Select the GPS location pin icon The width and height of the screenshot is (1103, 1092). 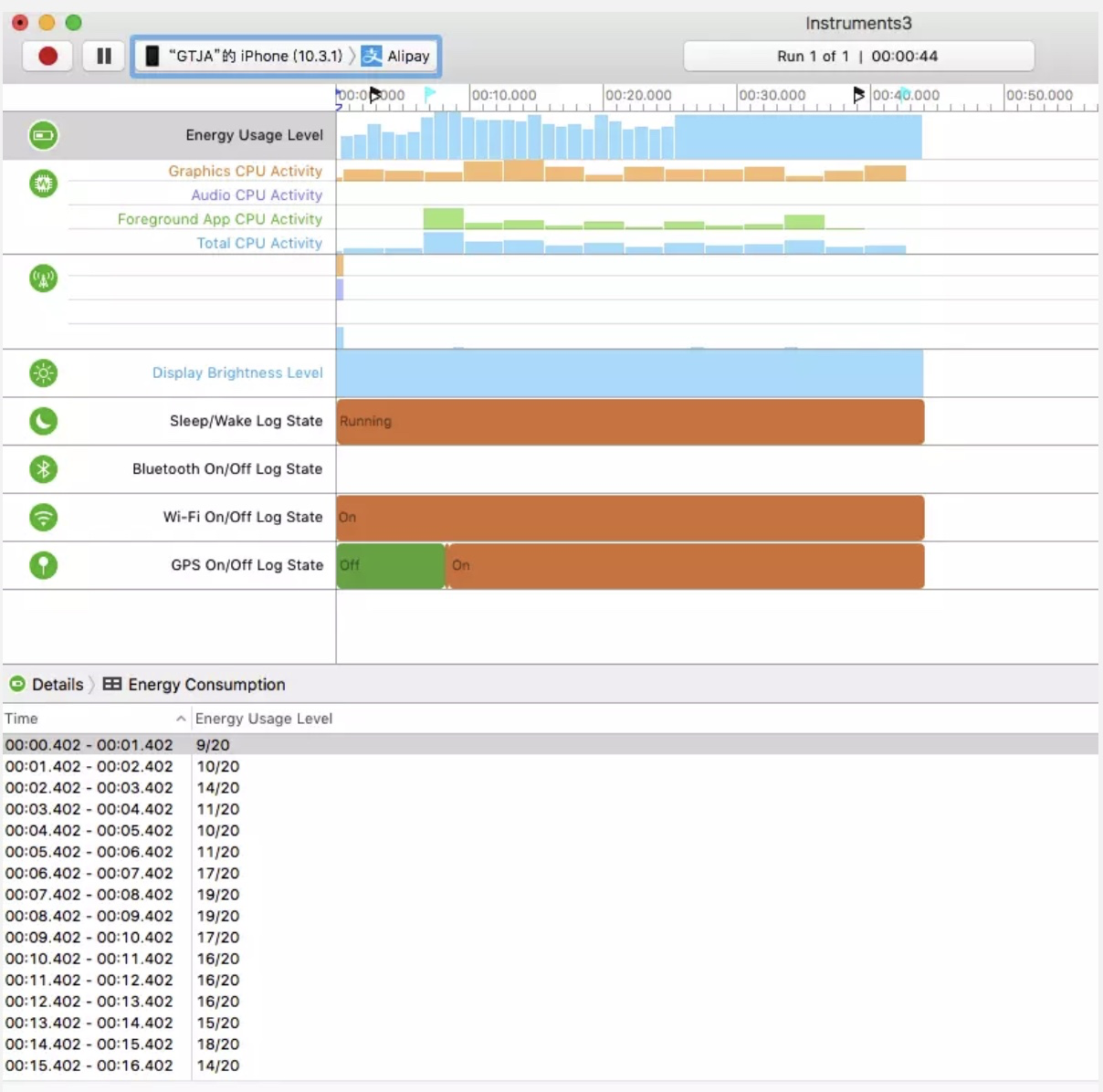(43, 565)
